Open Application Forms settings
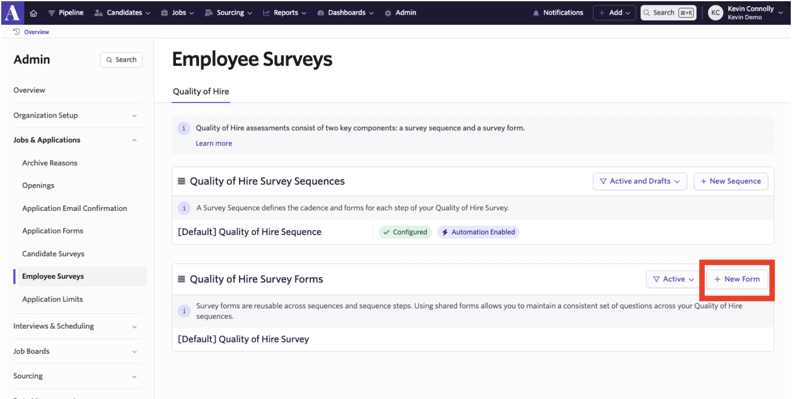The width and height of the screenshot is (792, 399). coord(53,231)
